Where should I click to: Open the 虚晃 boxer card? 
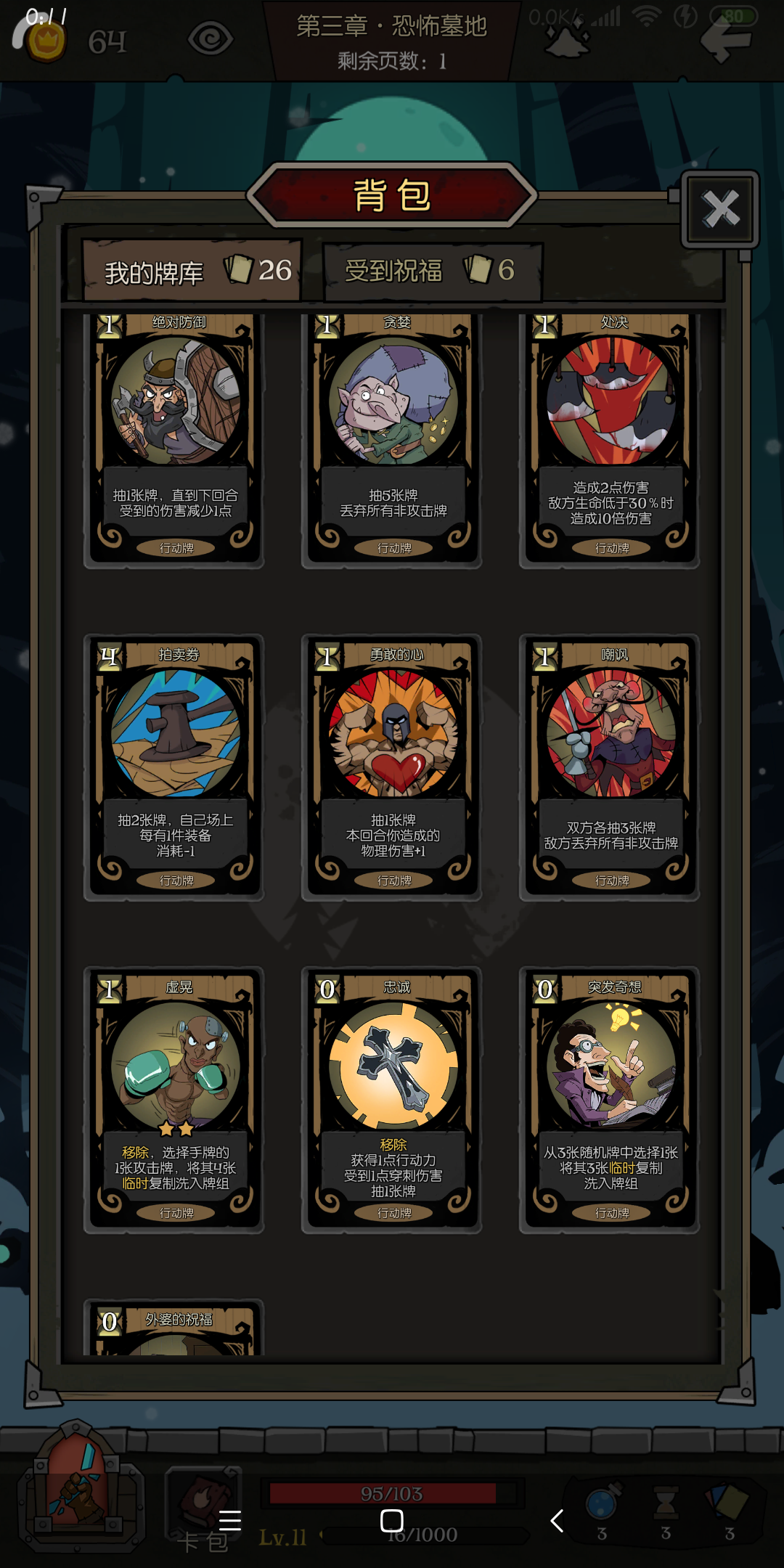point(174,1100)
